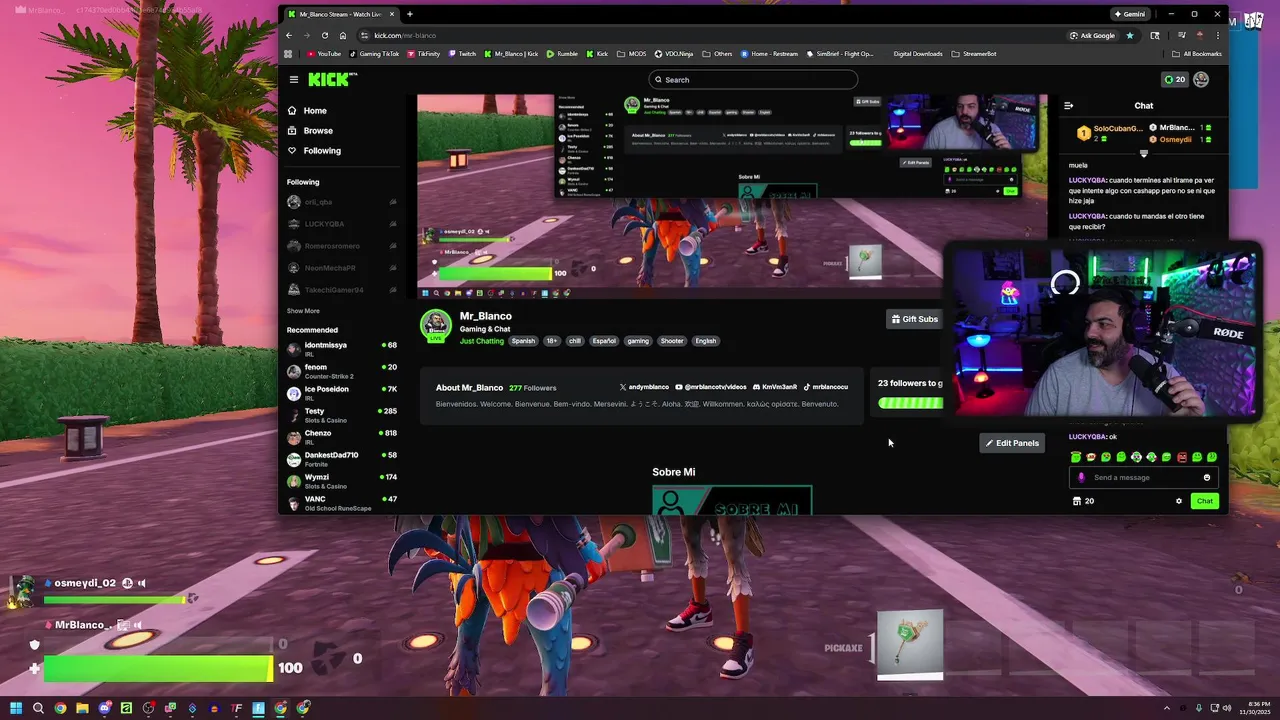Open the Kick hamburger sidebar menu
Viewport: 1280px width, 720px height.
pos(294,79)
